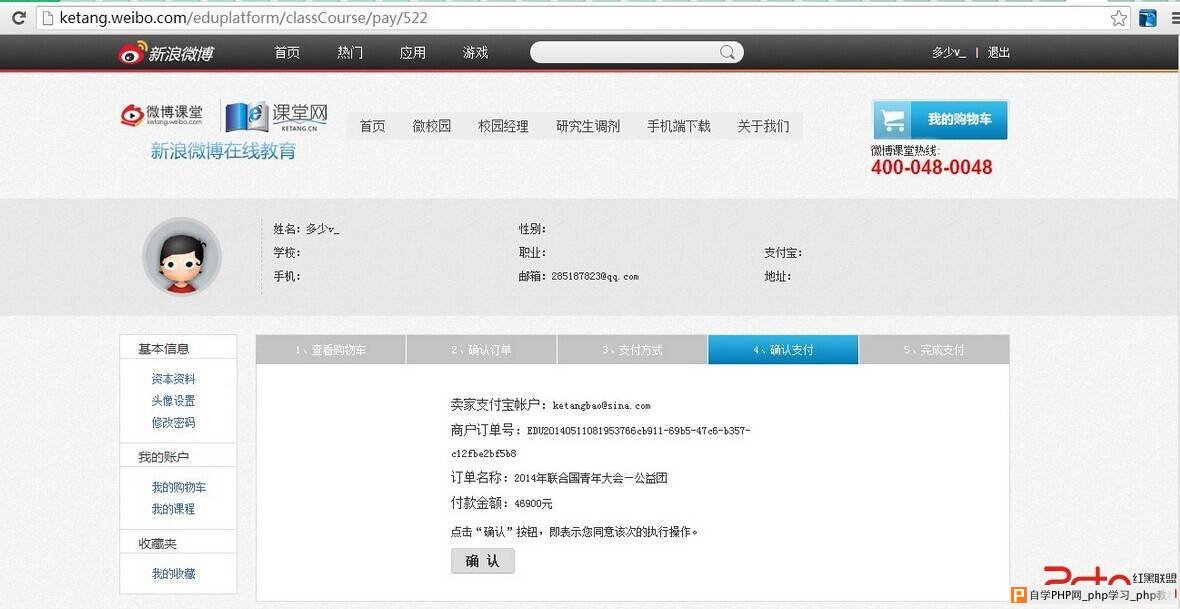Reload the page with the browser refresh icon

click(18, 18)
